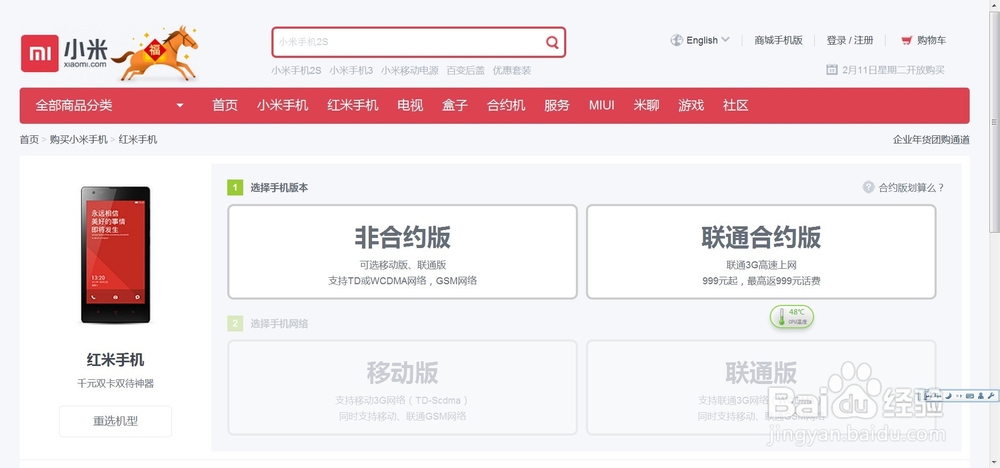Choose the 非合约版 phone version
1000x468 pixels.
(402, 252)
